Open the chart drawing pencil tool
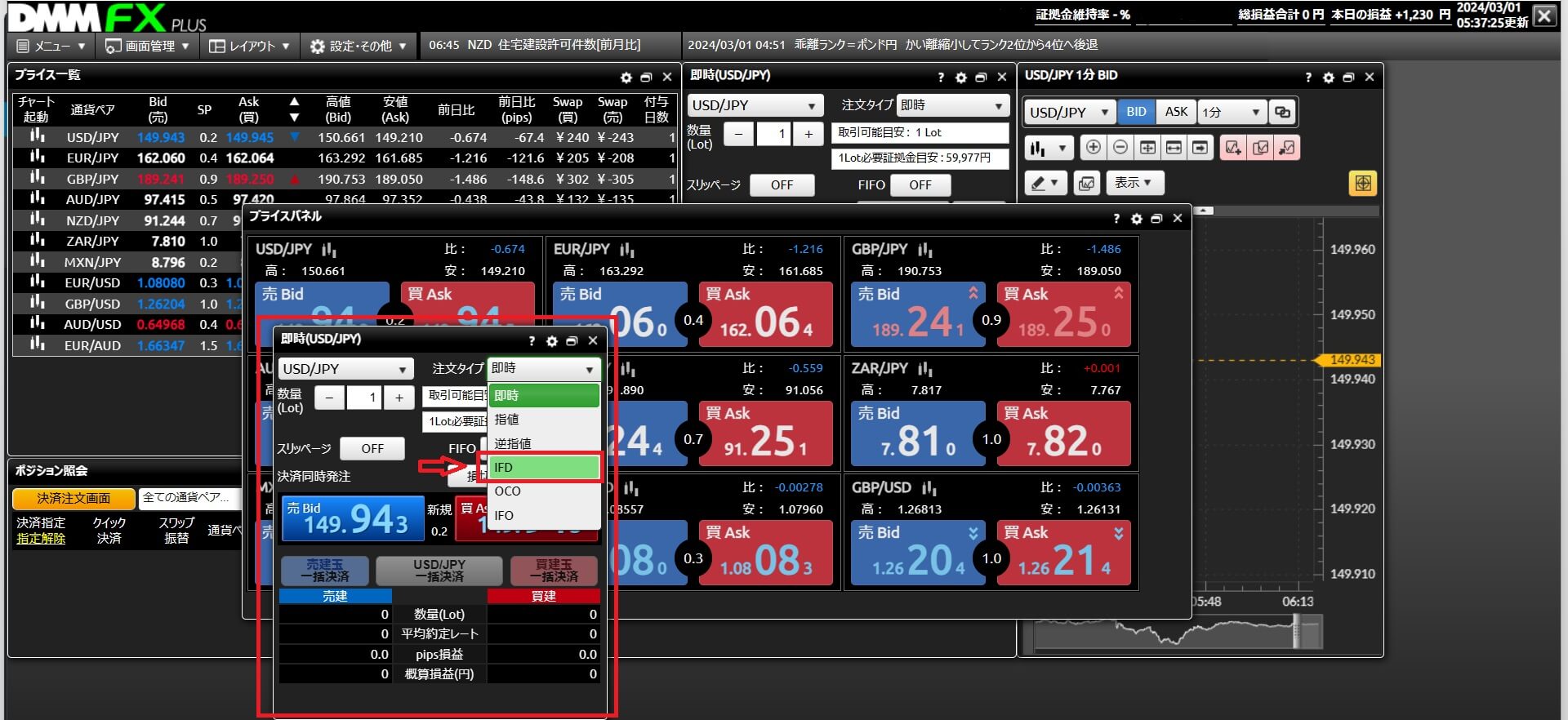Image resolution: width=1568 pixels, height=720 pixels. pos(1044,184)
